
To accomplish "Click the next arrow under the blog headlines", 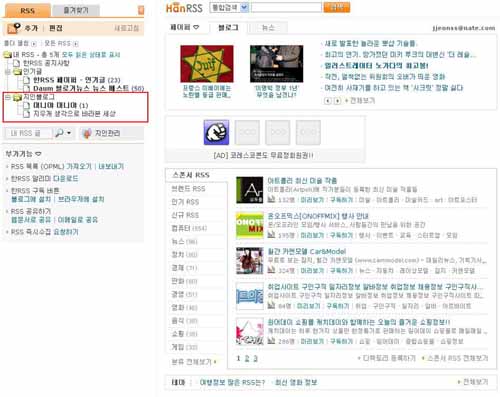I will click(337, 101).
